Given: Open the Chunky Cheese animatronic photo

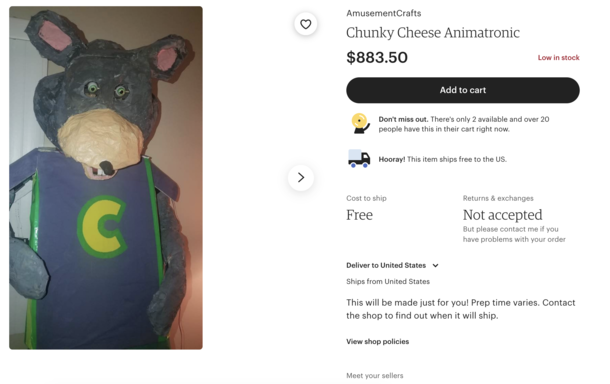Looking at the screenshot, I should [x=106, y=178].
